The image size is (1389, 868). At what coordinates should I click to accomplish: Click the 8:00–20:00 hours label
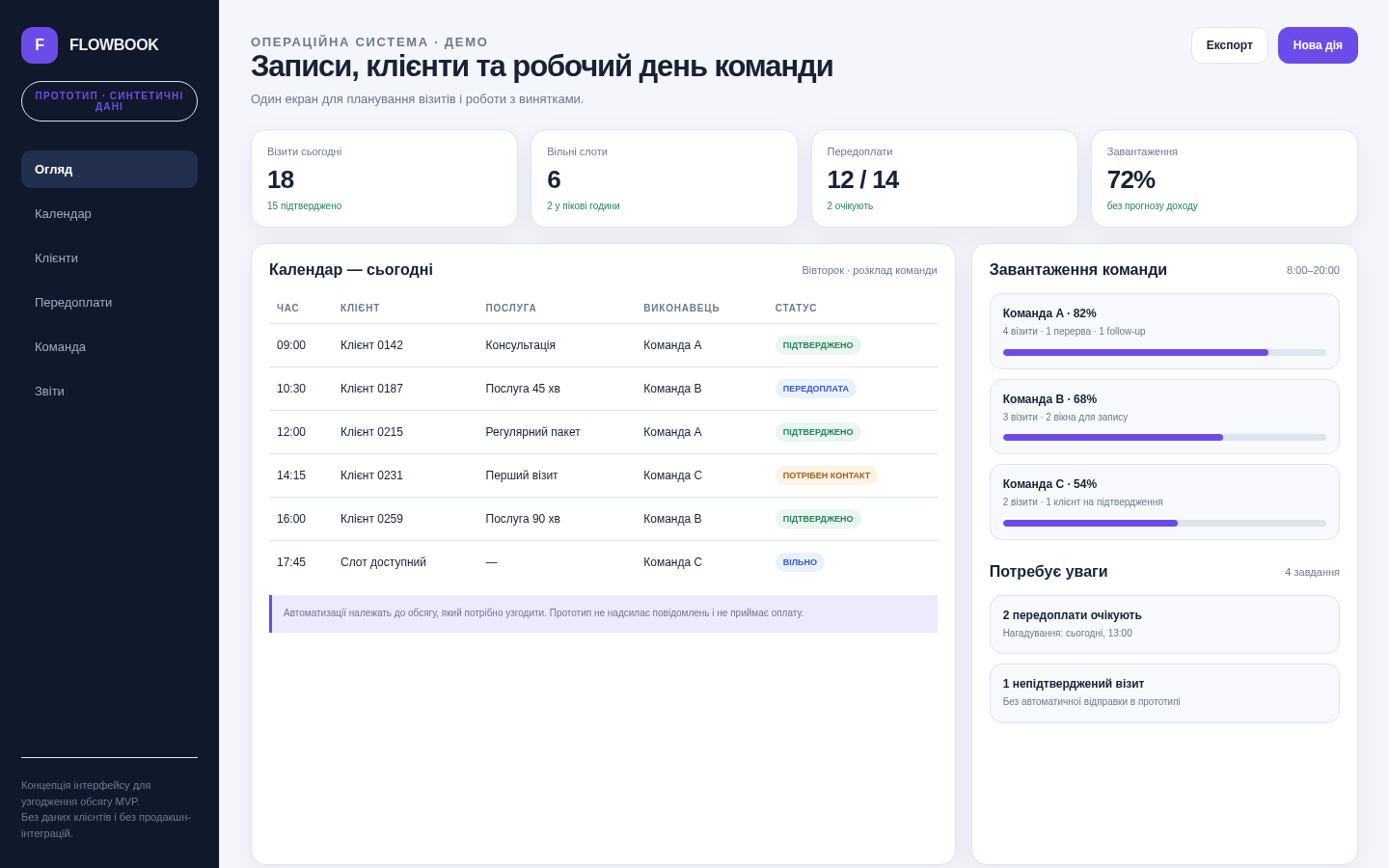coord(1313,270)
